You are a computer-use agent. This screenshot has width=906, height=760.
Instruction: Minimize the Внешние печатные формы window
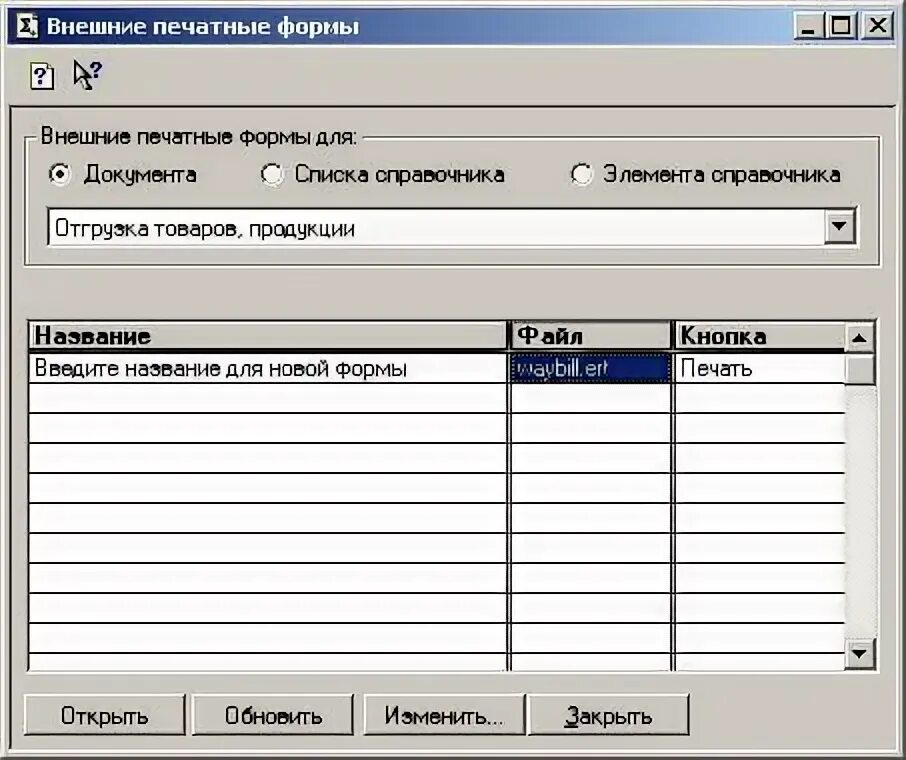tap(810, 27)
